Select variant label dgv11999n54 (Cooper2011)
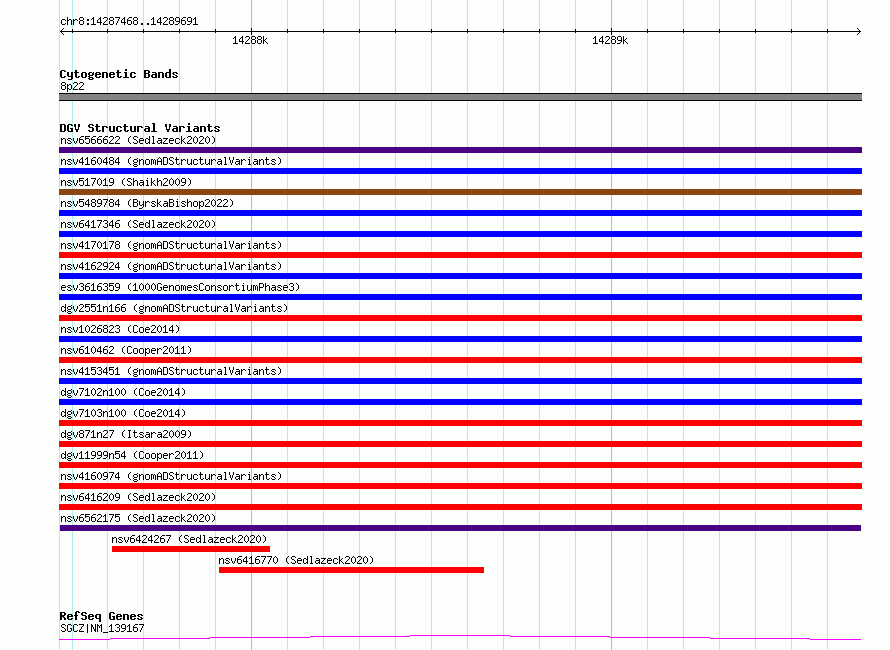Viewport: 890px width, 650px height. pos(132,455)
